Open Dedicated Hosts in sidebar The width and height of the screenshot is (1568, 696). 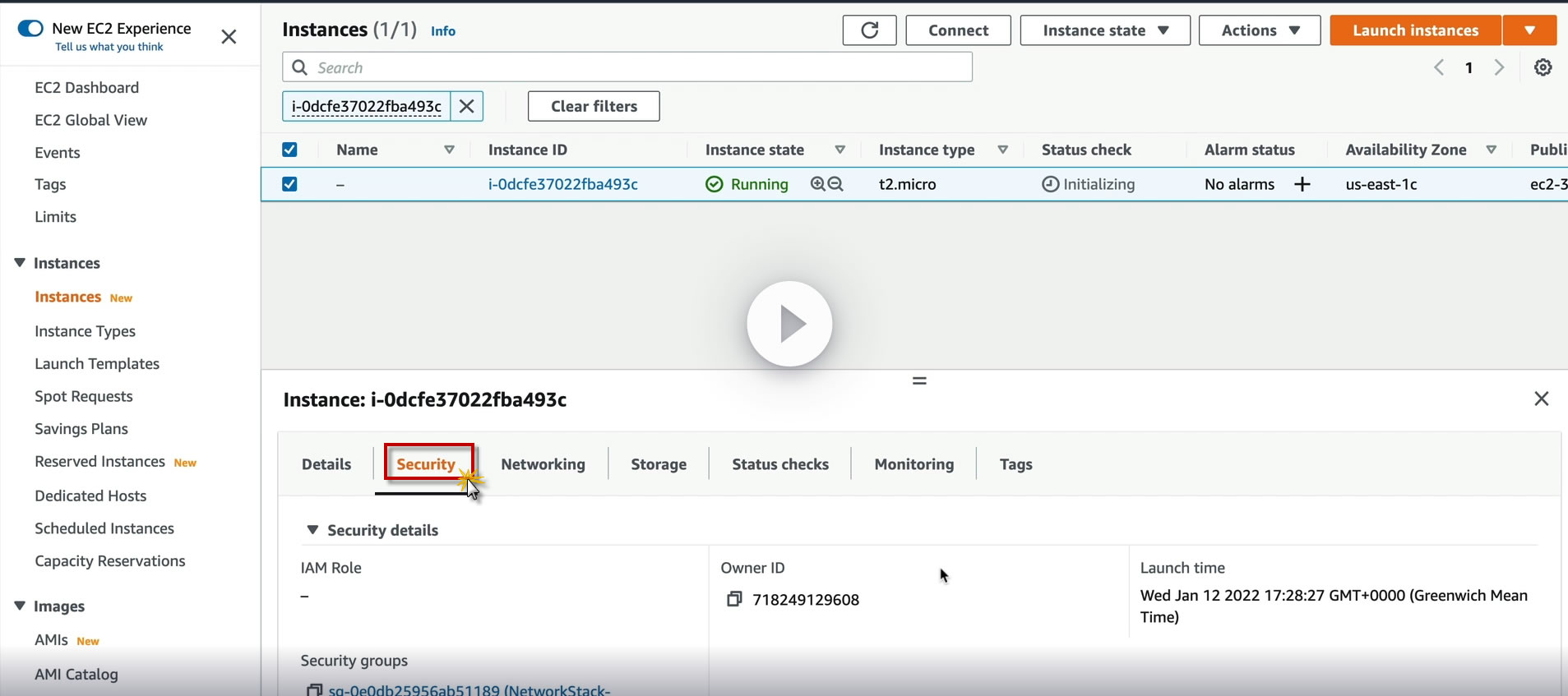pos(90,495)
